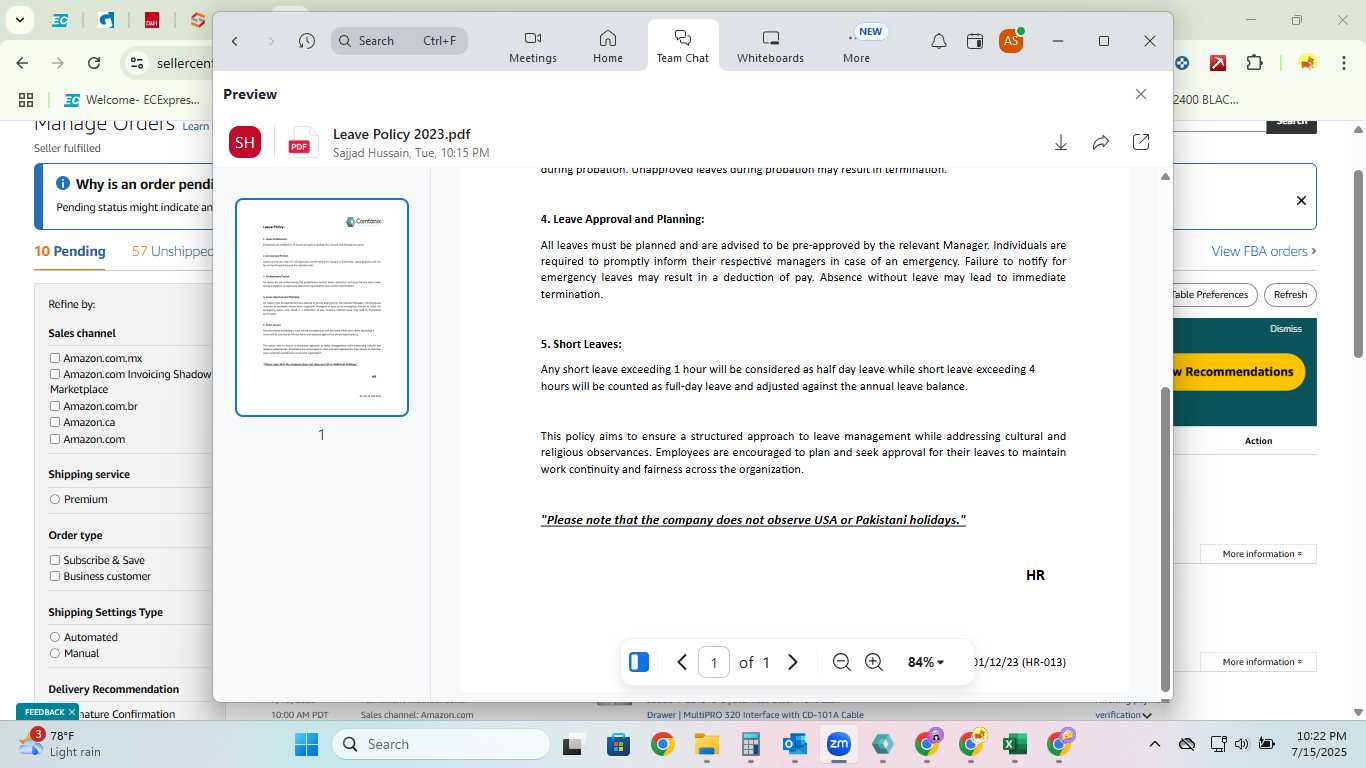Screen dimensions: 1366x768
Task: Click the page number field
Action: (x=713, y=662)
